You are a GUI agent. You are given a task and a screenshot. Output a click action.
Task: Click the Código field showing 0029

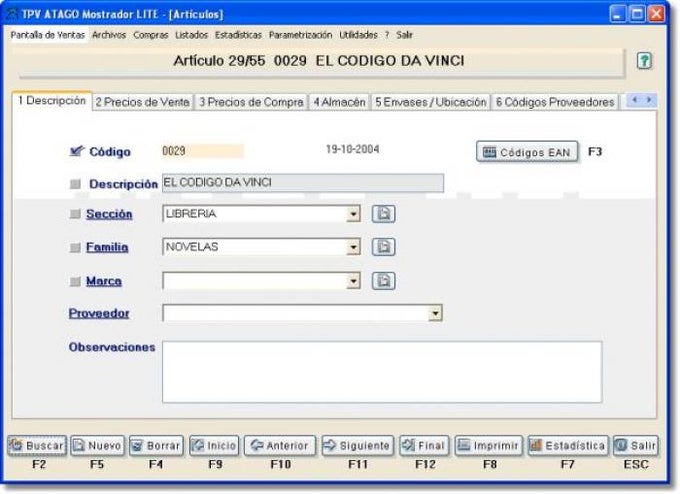(203, 151)
